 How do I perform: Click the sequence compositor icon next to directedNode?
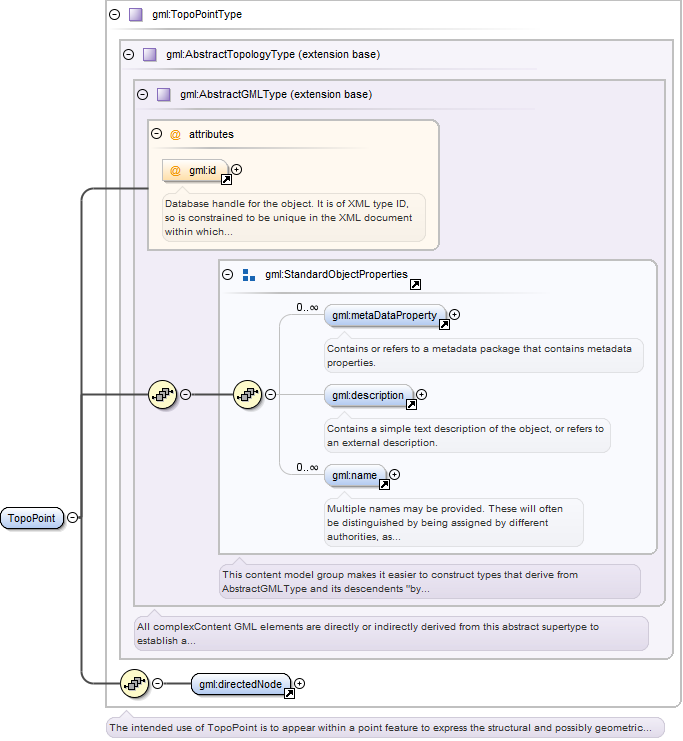pyautogui.click(x=135, y=683)
